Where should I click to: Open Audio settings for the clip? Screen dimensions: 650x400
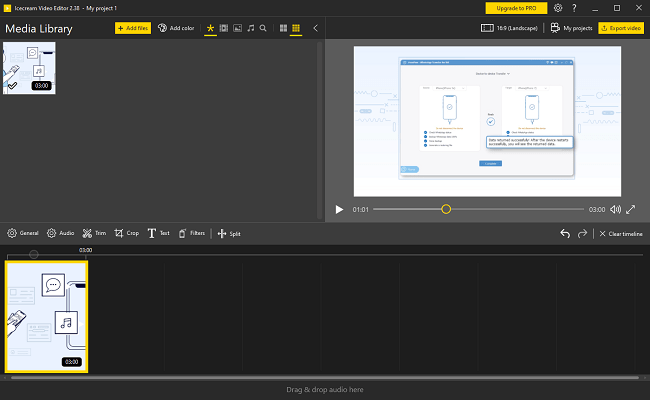click(x=61, y=233)
